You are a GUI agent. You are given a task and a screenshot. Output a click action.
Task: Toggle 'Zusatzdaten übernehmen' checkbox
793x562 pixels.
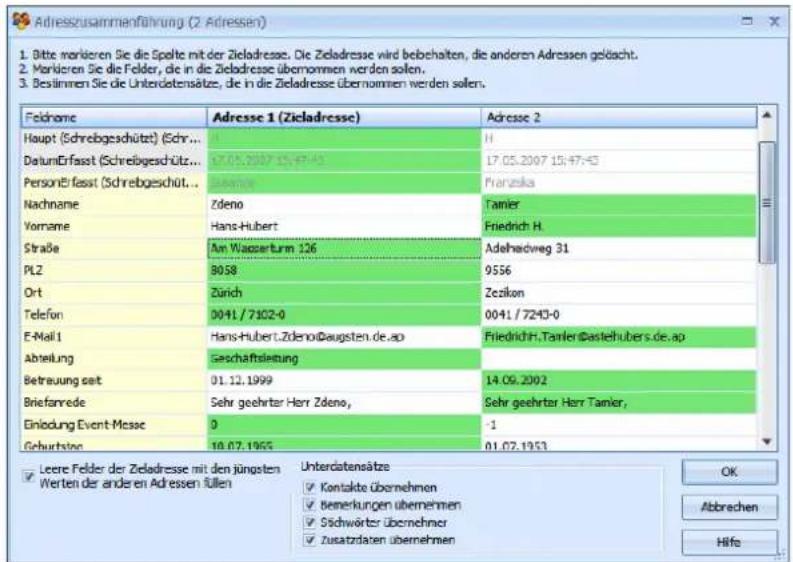pyautogui.click(x=310, y=540)
